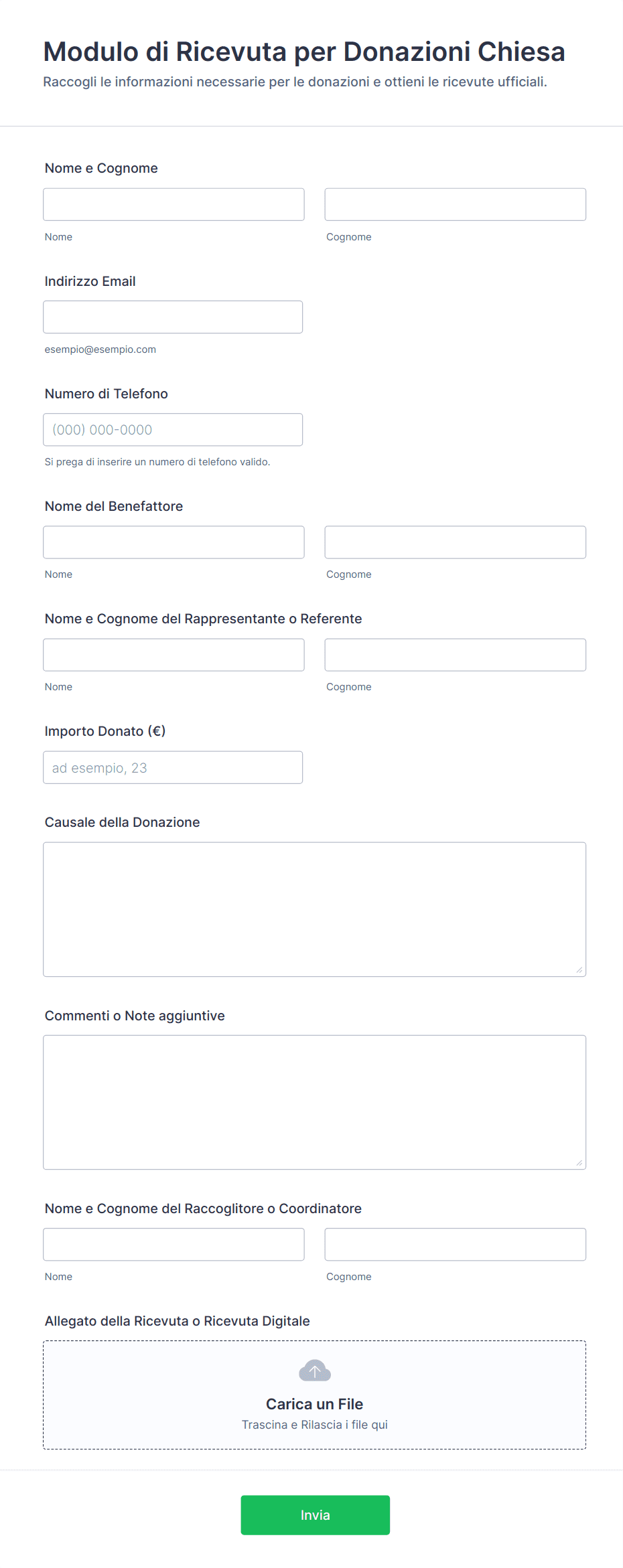Click the Raccoglitore o Coordinatore Cognome field
Screen dimensions: 623x1568
[455, 1245]
